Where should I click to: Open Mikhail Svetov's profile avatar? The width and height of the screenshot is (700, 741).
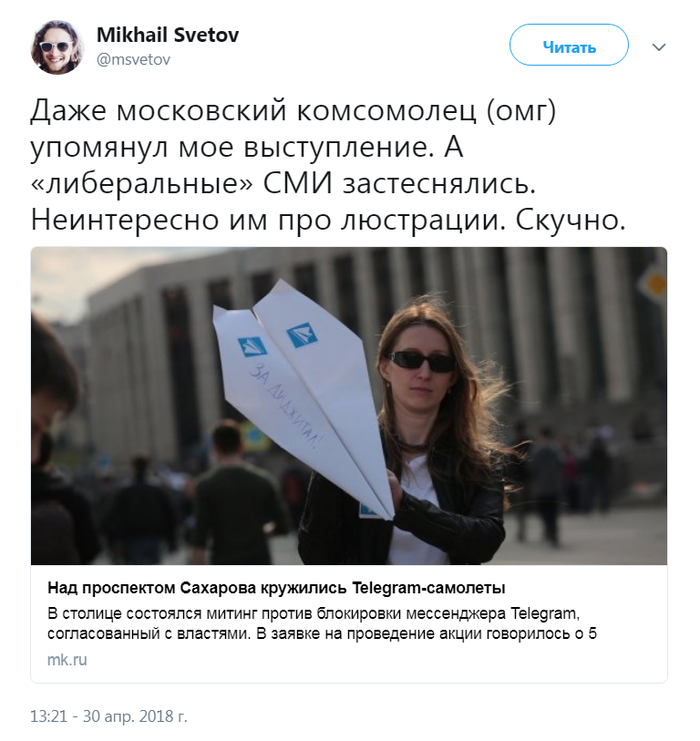tap(57, 47)
